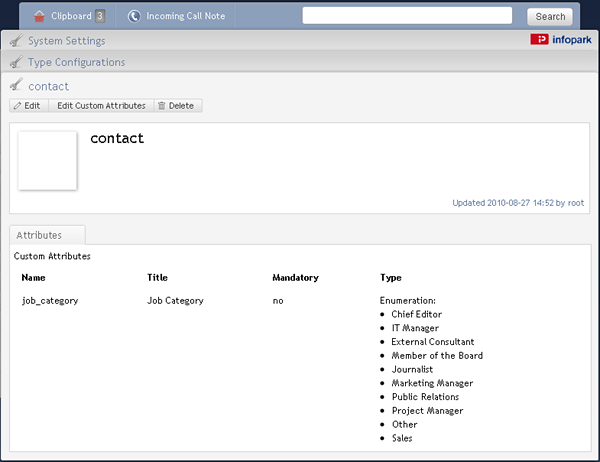Click the infopark logo
This screenshot has height=462, width=600.
pos(561,39)
